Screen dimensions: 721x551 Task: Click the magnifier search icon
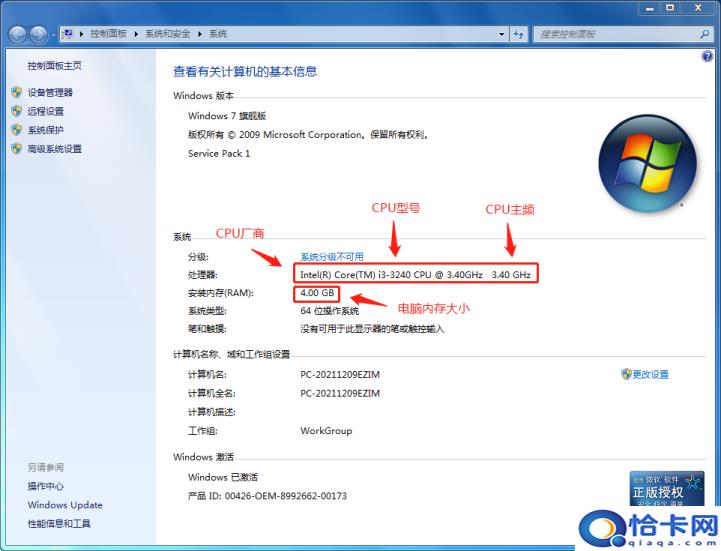coord(704,34)
